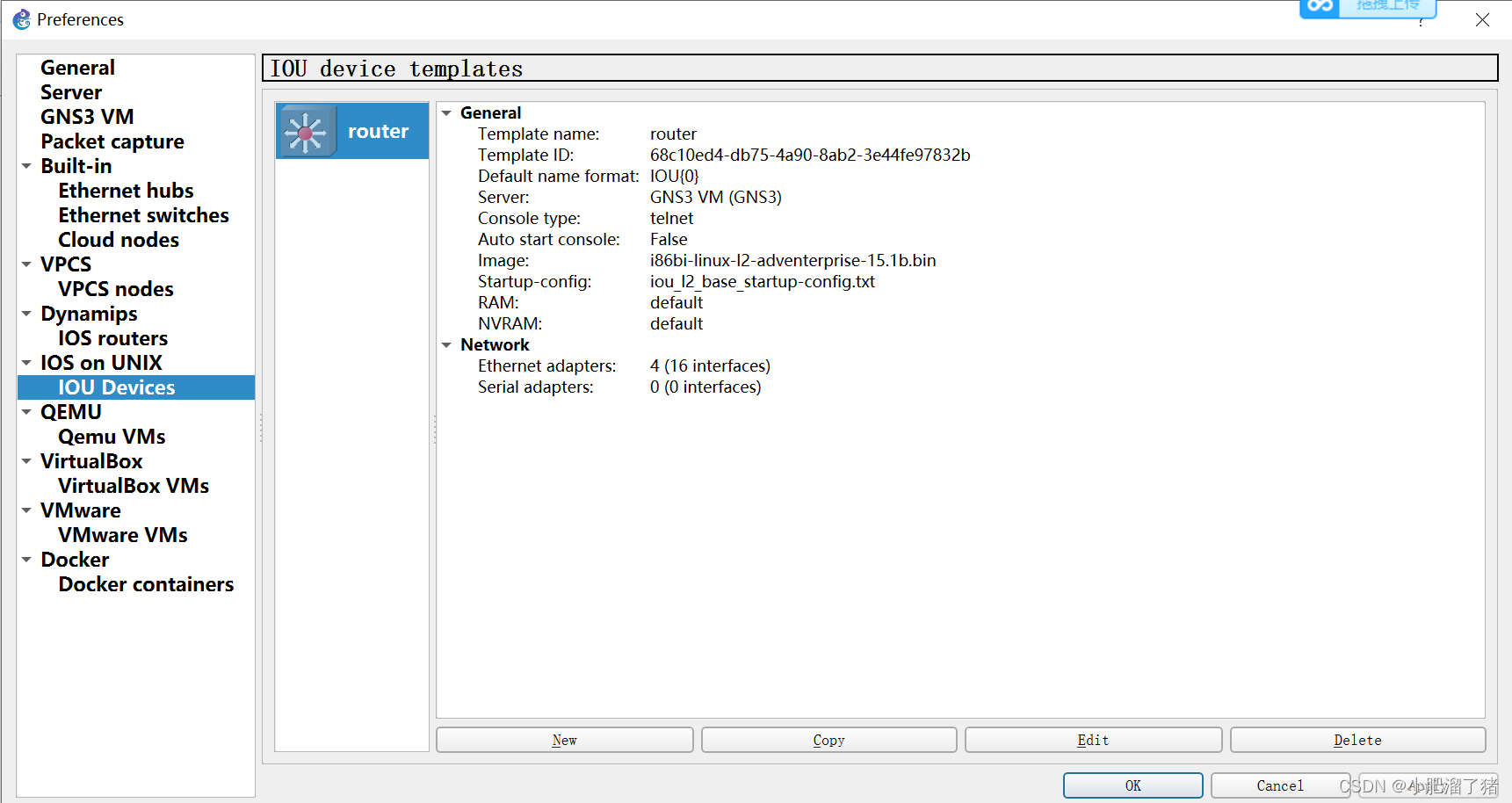Select the VPCS category
The width and height of the screenshot is (1512, 803).
(x=66, y=264)
